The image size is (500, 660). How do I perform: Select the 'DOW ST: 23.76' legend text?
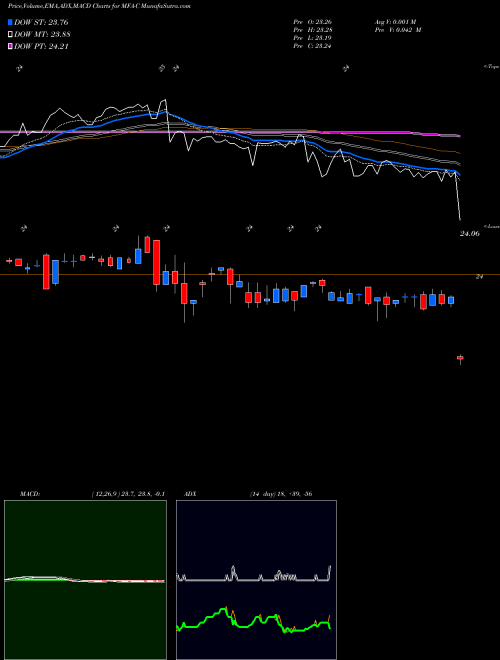click(41, 22)
